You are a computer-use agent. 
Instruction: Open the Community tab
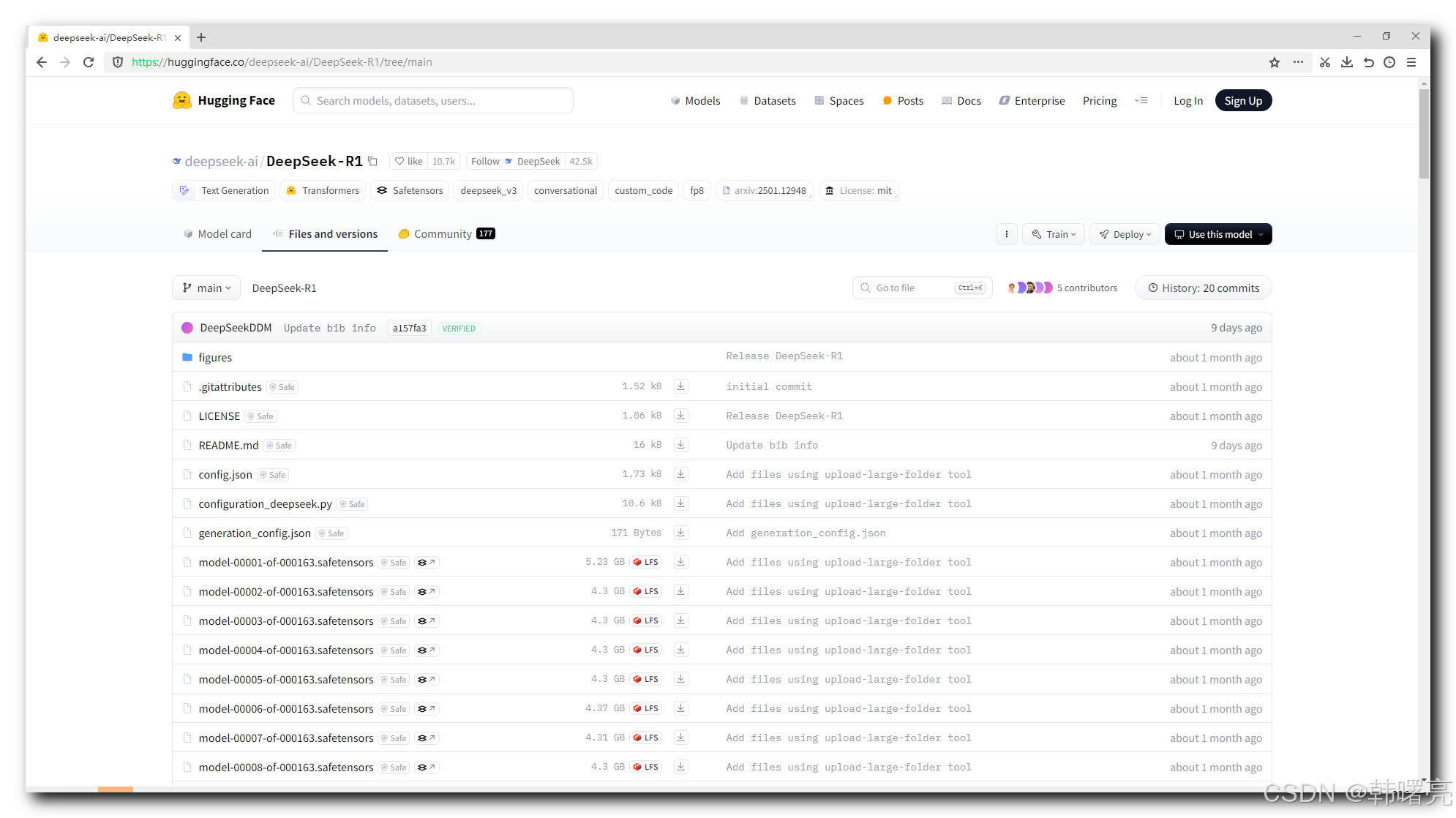pyautogui.click(x=443, y=234)
